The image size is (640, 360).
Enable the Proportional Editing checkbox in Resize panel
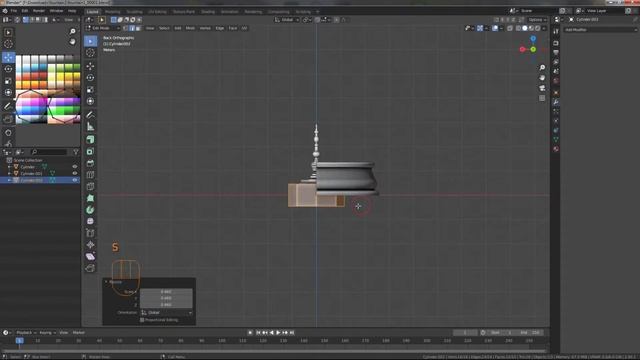[x=142, y=320]
